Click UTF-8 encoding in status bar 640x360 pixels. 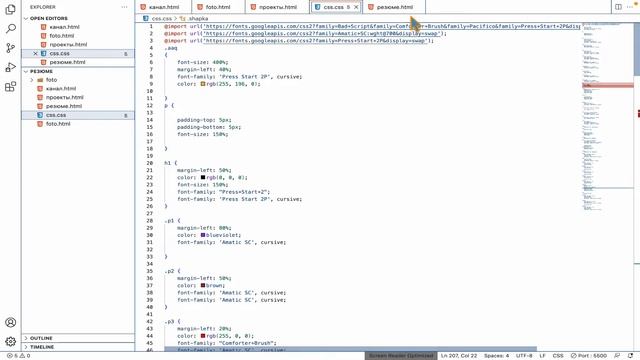coord(524,356)
